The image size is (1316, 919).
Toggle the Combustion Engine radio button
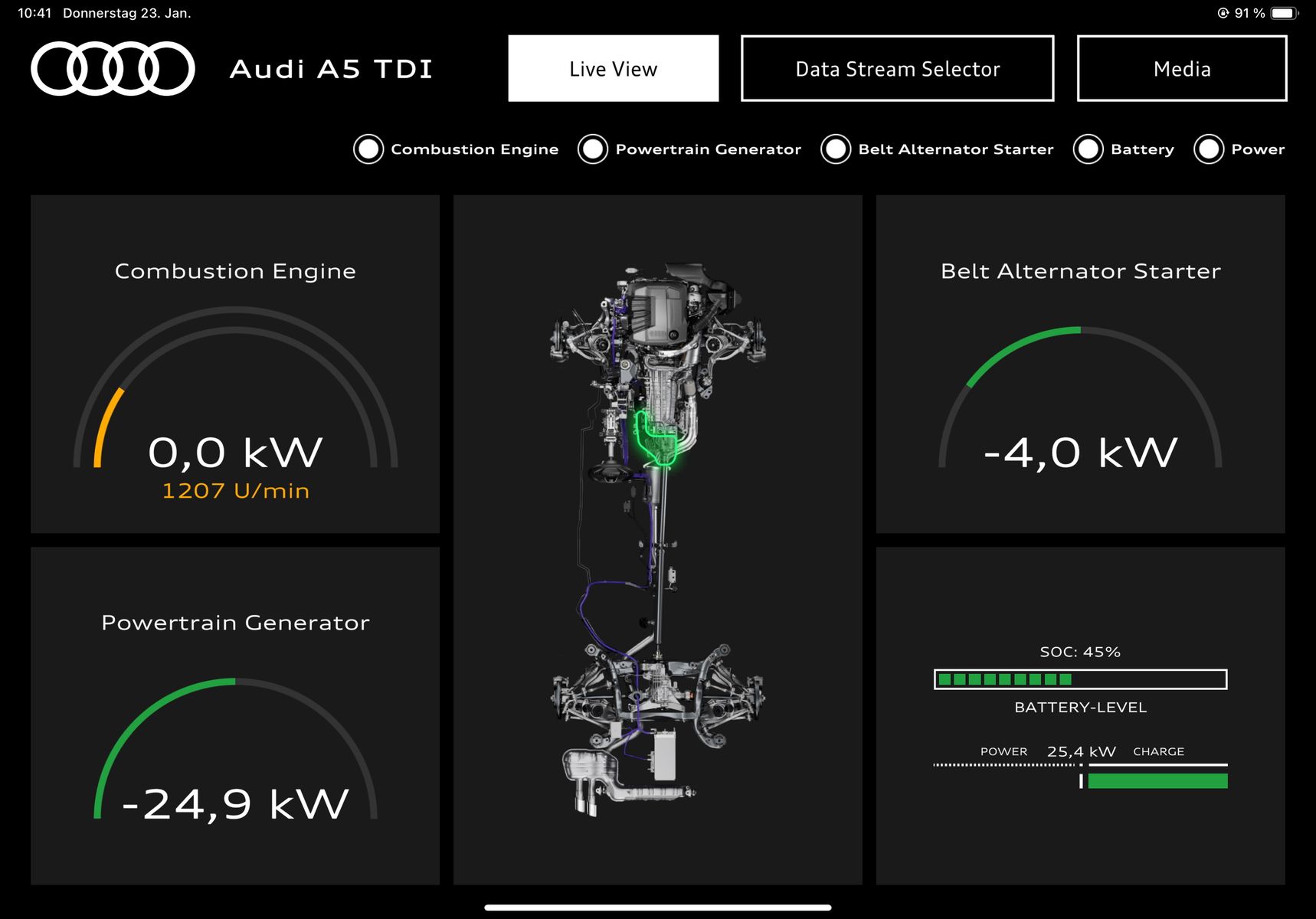click(x=368, y=149)
